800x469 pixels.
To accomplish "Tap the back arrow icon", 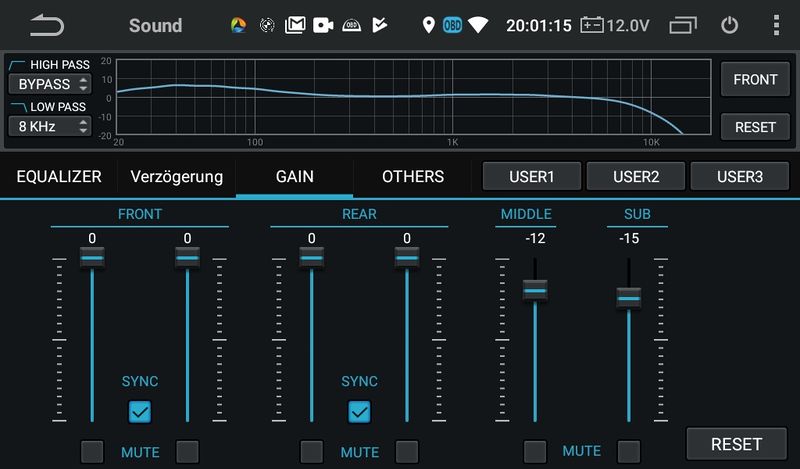I will coord(46,25).
